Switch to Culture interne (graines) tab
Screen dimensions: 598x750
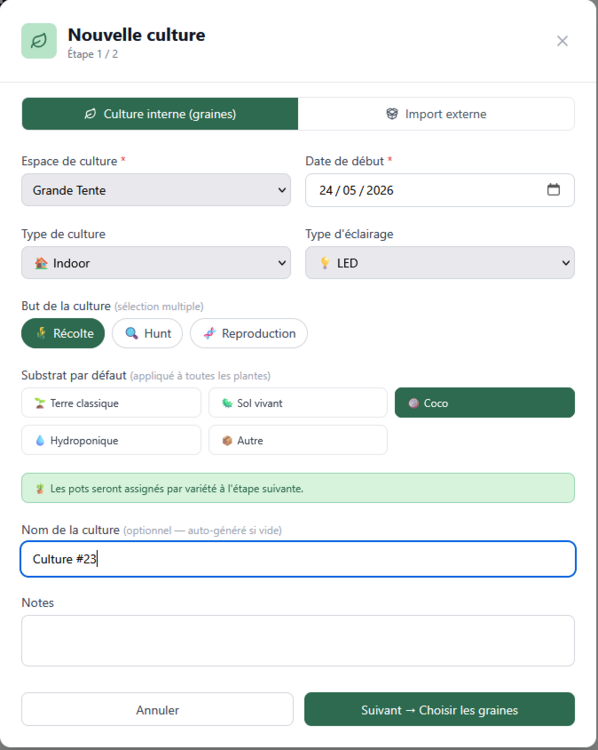tap(160, 114)
